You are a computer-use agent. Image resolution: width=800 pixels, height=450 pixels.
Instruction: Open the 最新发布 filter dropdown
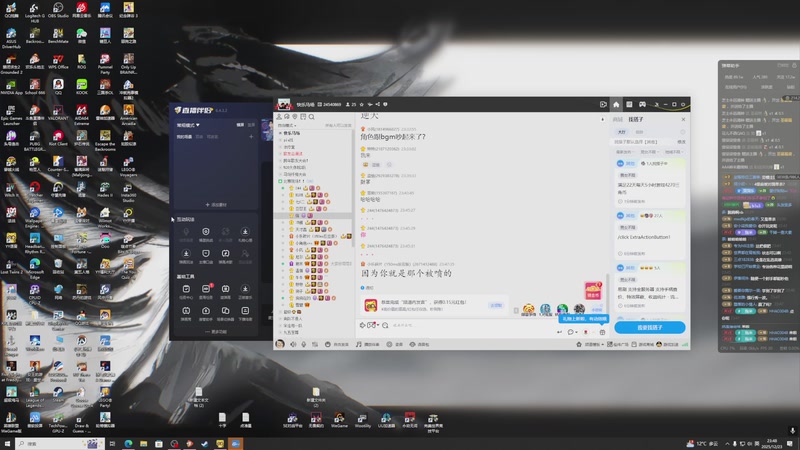click(x=624, y=152)
